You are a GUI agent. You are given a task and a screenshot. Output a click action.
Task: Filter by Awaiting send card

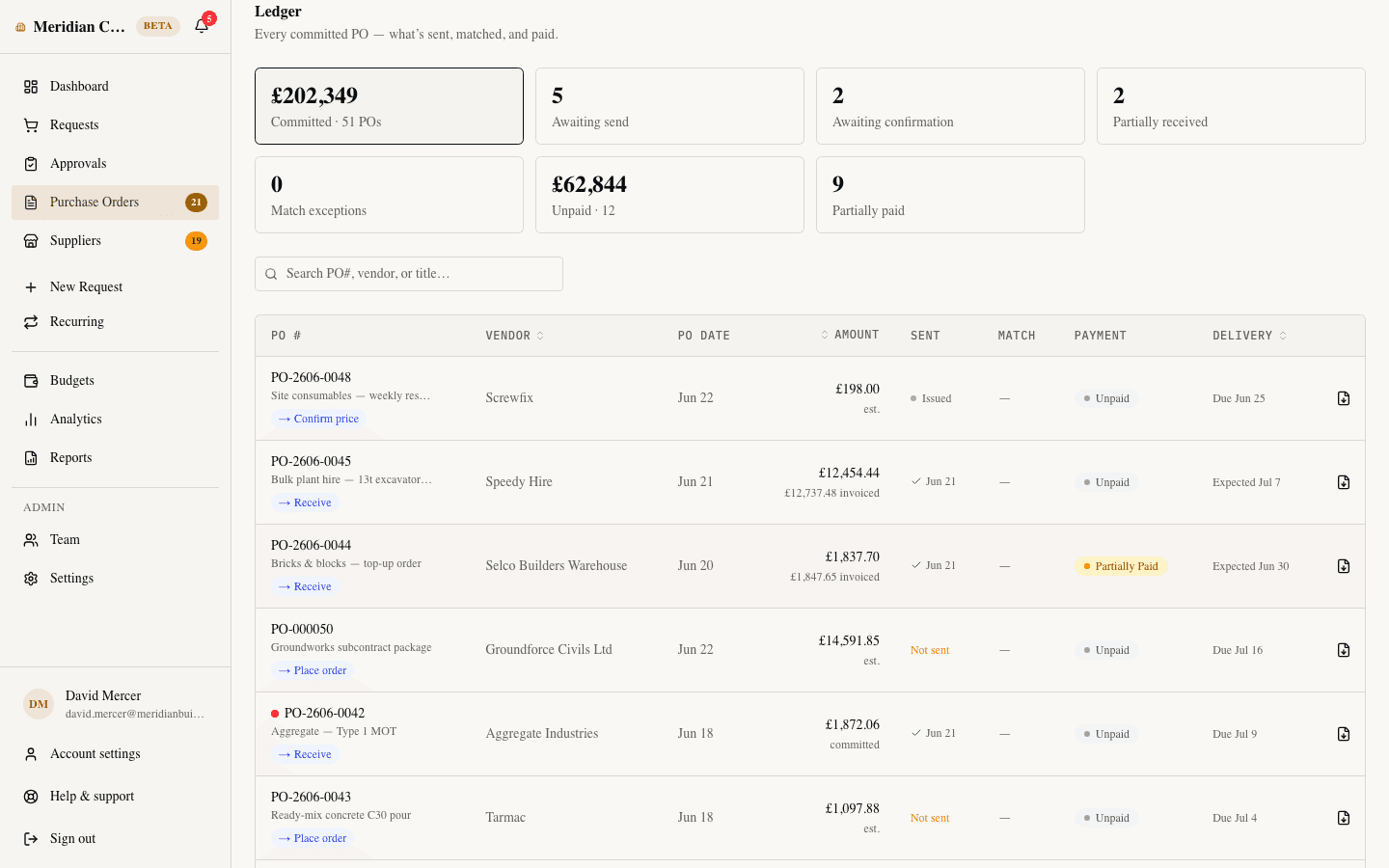pyautogui.click(x=669, y=106)
